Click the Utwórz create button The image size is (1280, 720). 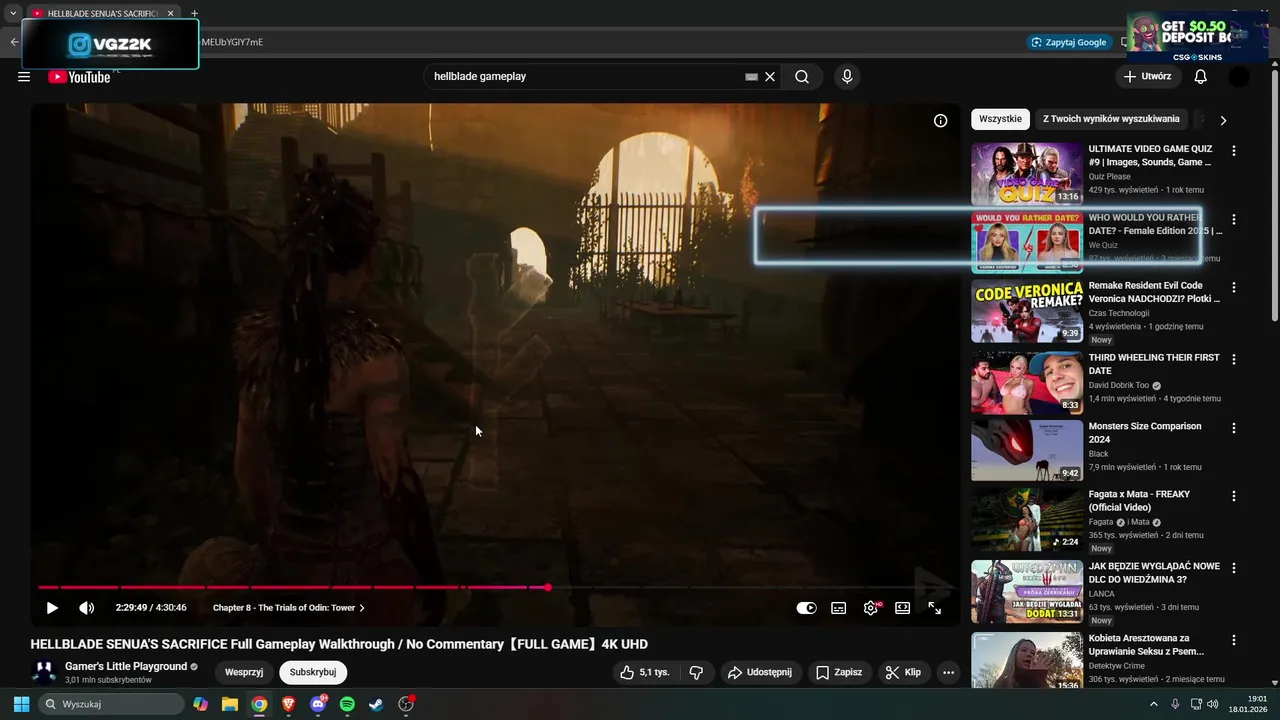[1147, 77]
